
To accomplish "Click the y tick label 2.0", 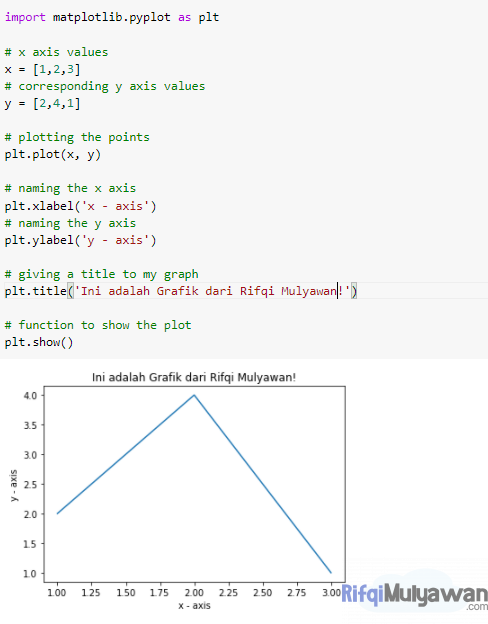I will [x=30, y=514].
